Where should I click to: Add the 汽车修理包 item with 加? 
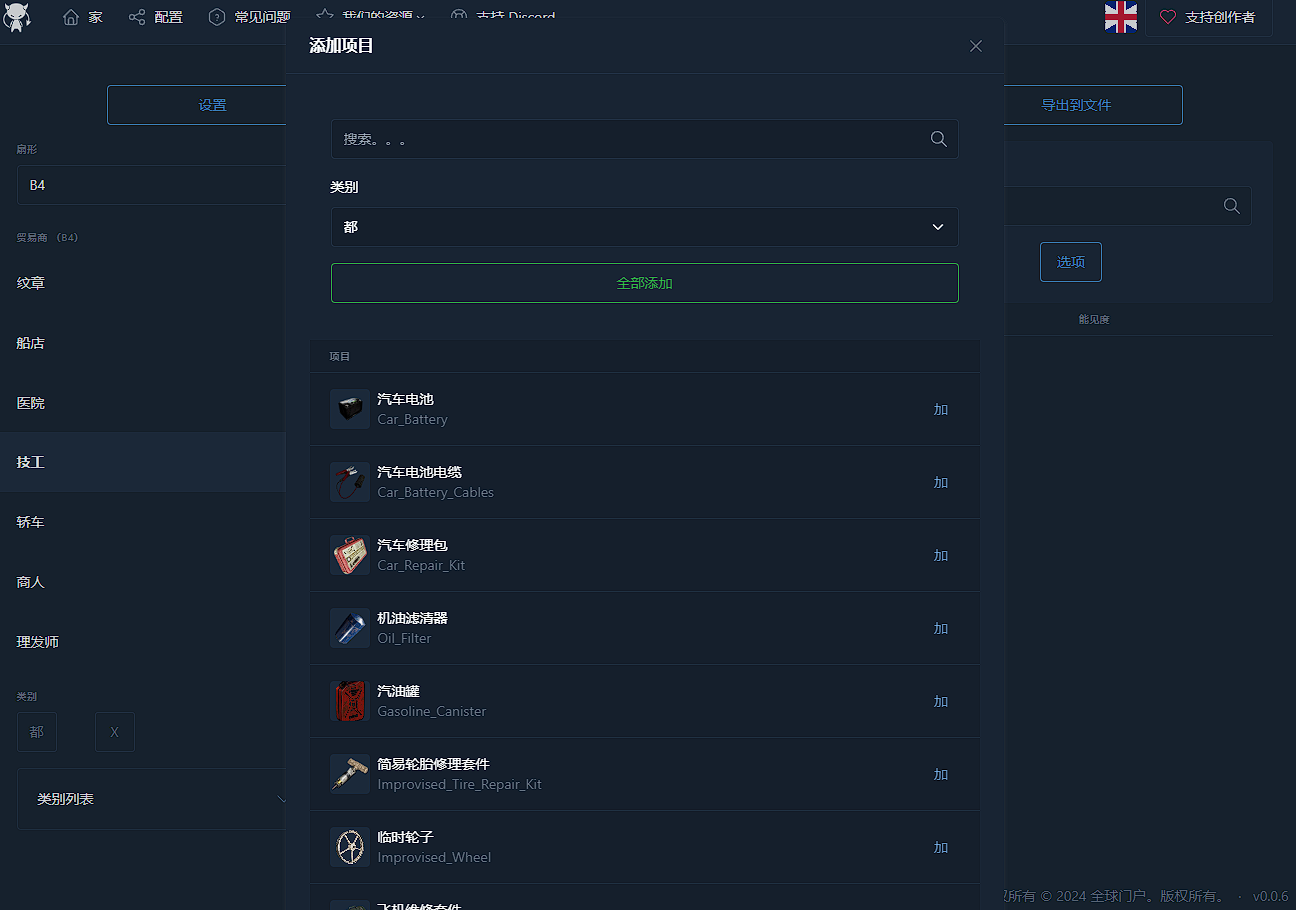[941, 555]
